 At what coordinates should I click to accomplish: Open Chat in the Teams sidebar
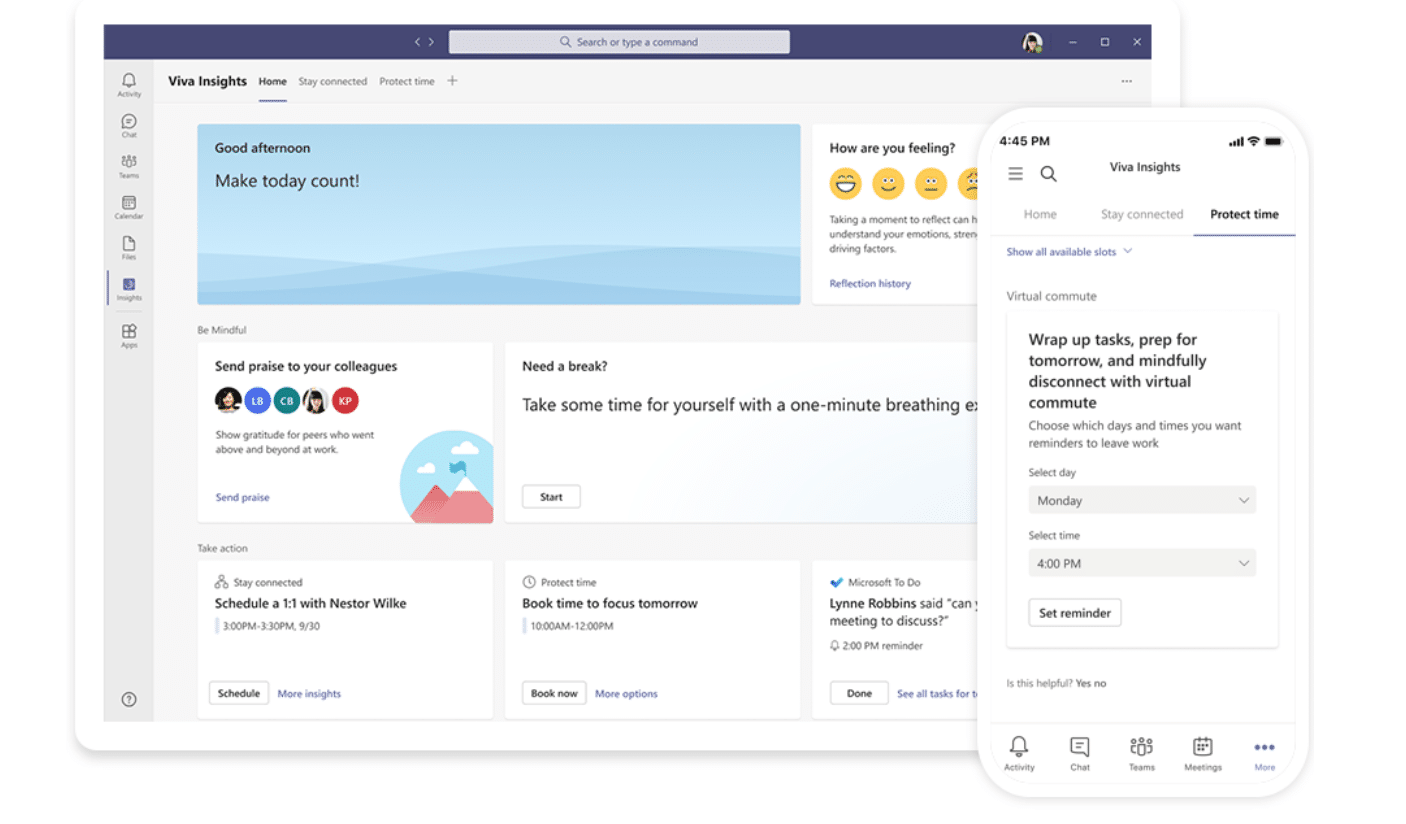pyautogui.click(x=129, y=126)
